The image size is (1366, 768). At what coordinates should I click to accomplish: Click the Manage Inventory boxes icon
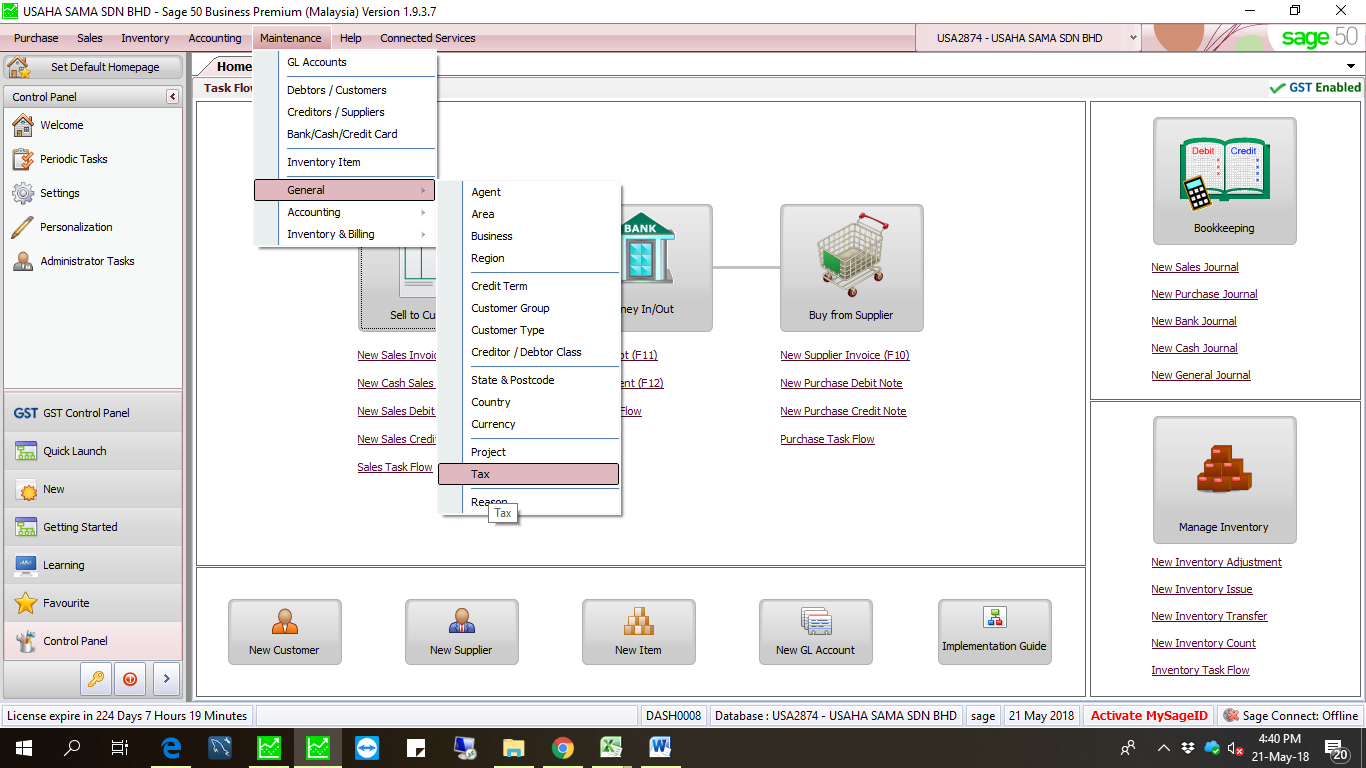pos(1224,480)
